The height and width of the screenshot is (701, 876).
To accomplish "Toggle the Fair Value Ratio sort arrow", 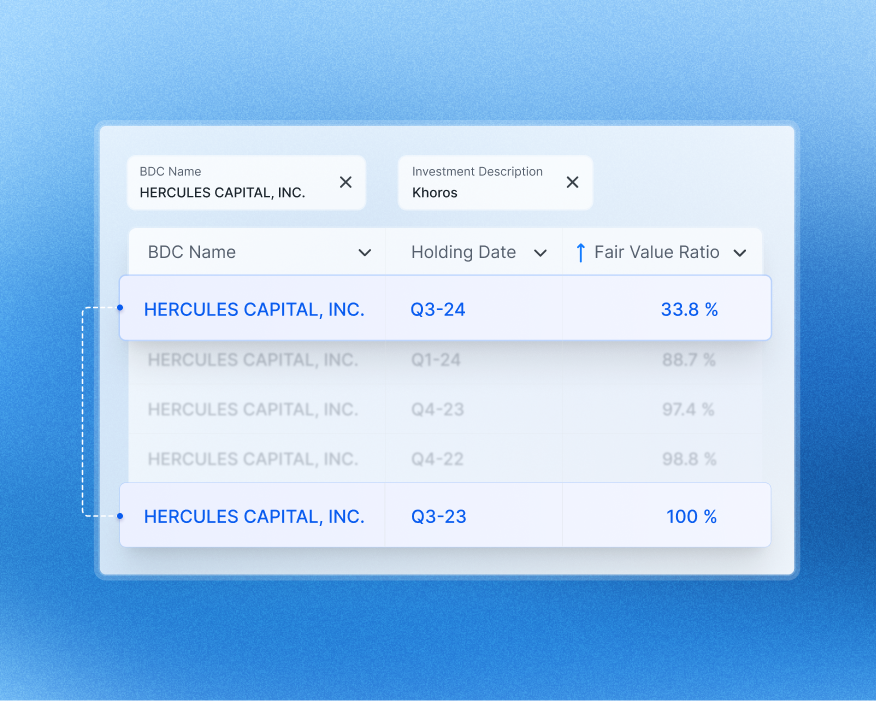I will pyautogui.click(x=580, y=252).
